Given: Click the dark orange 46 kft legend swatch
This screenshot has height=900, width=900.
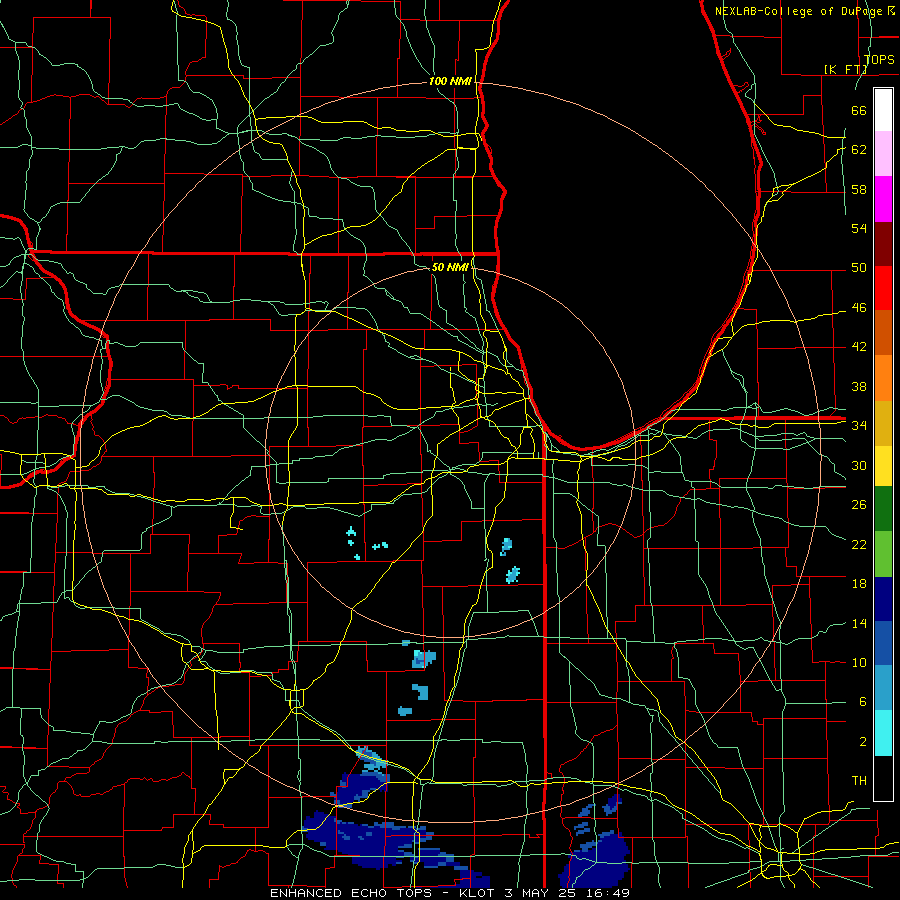Looking at the screenshot, I should coord(883,333).
